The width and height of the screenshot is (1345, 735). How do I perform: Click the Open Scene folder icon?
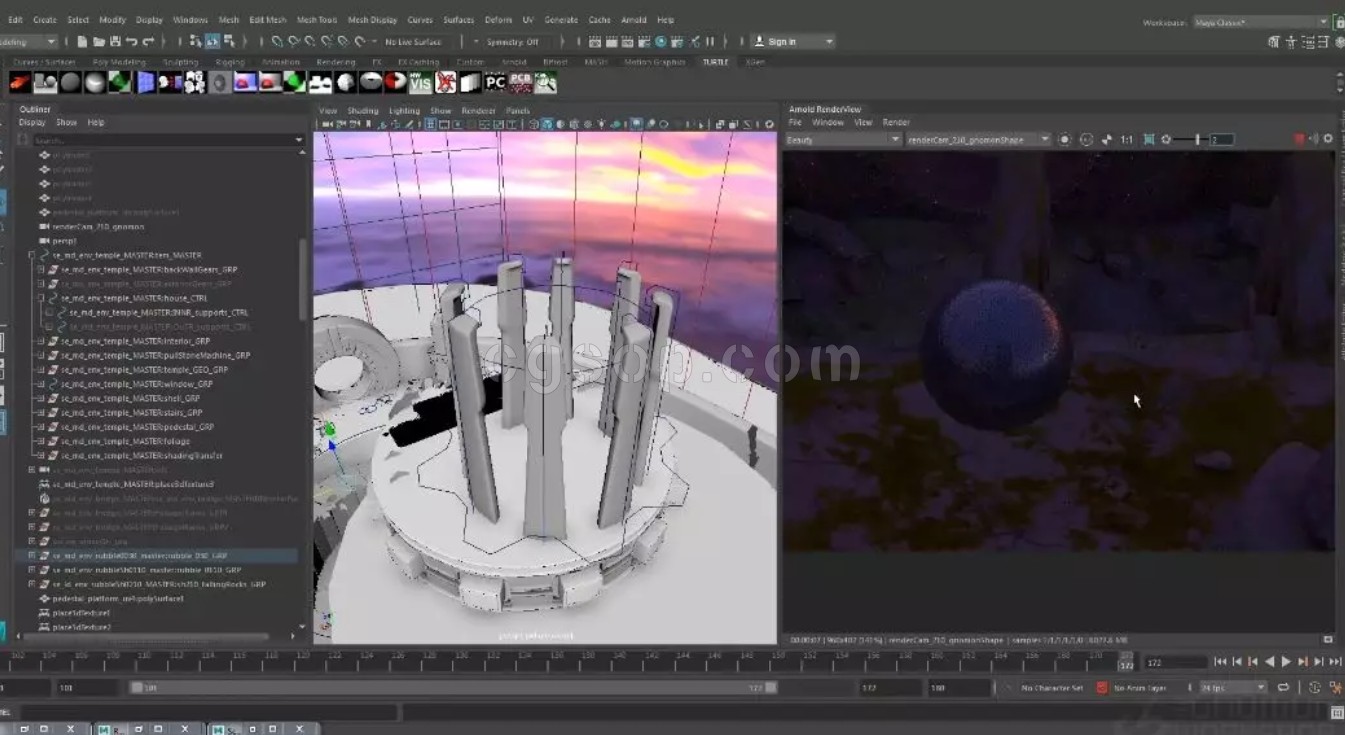(x=99, y=41)
